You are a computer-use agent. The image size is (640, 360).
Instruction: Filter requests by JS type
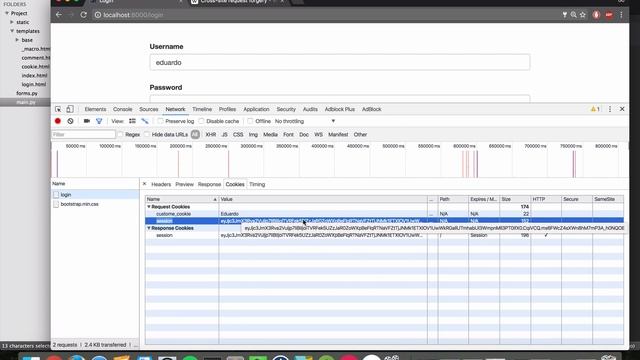tap(224, 134)
